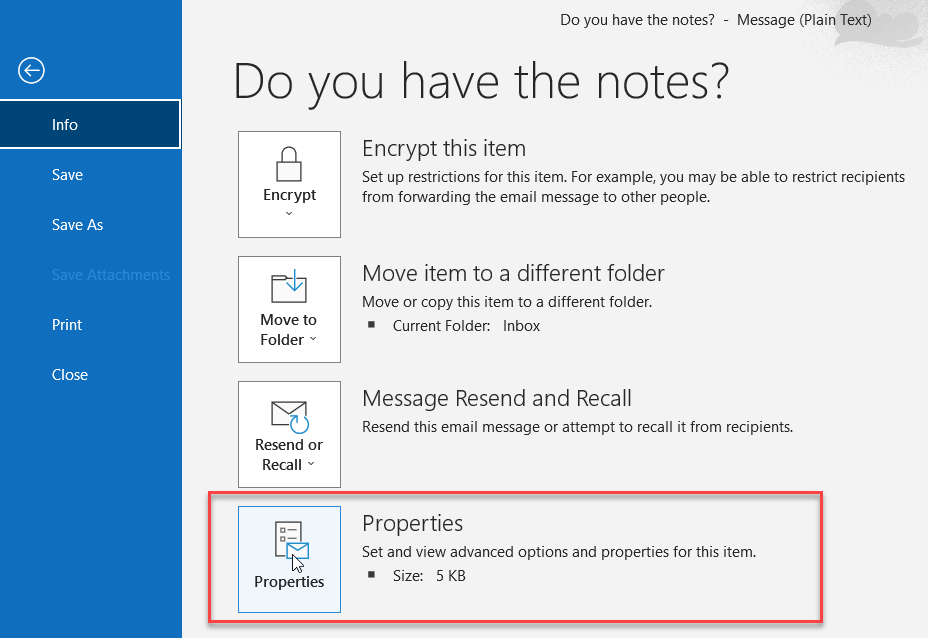Open Save As in the sidebar
Image resolution: width=928 pixels, height=638 pixels.
click(77, 225)
